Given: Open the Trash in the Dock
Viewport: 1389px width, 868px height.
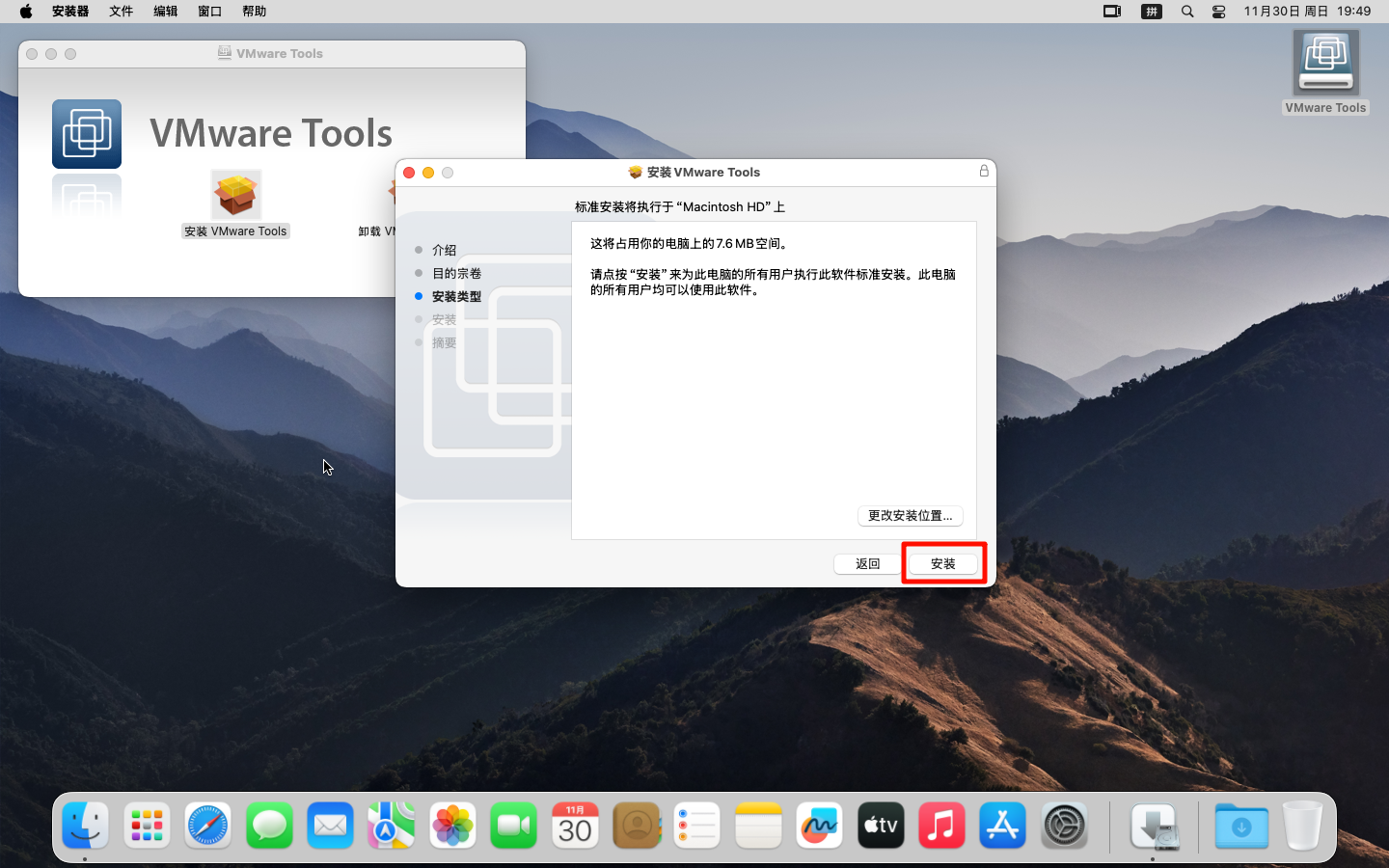Looking at the screenshot, I should 1302,826.
